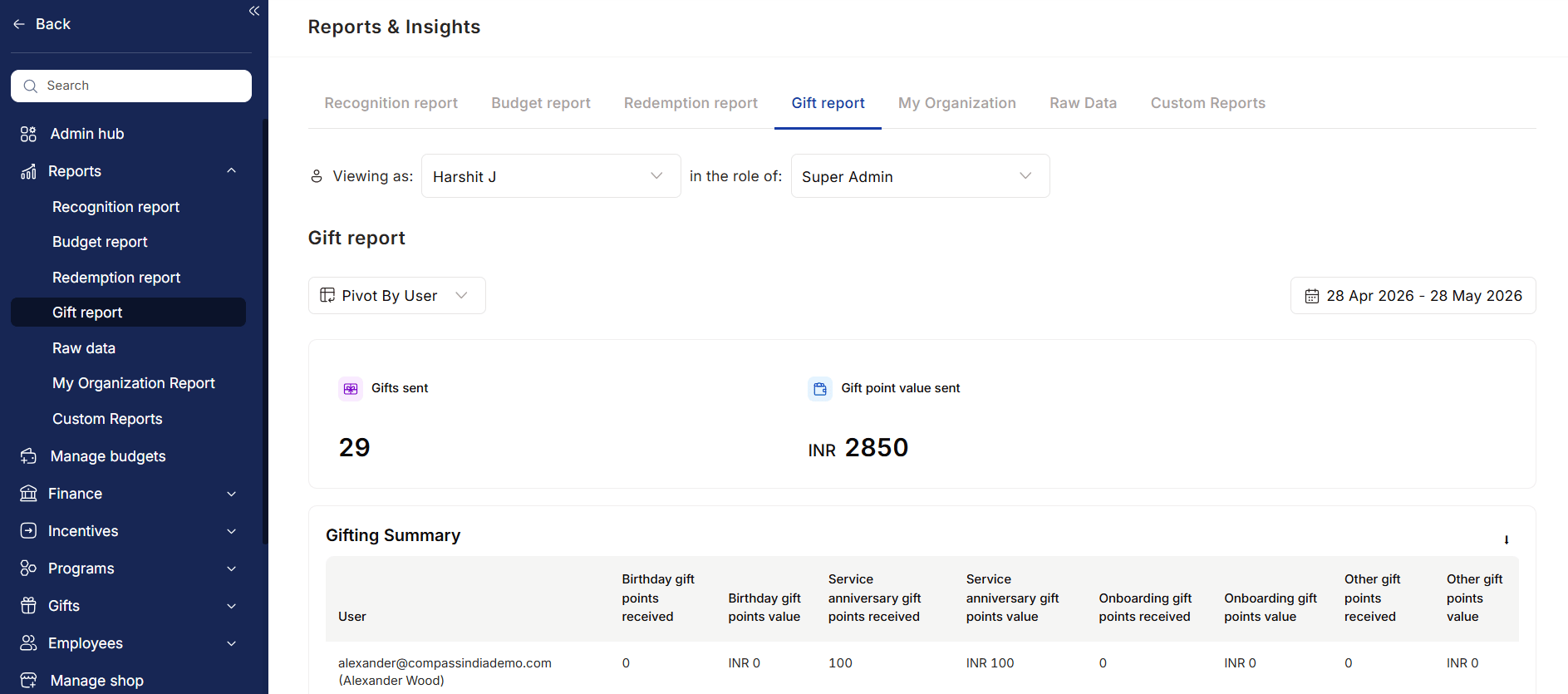Viewport: 1568px width, 694px height.
Task: Go Back using the Back link
Action: click(x=53, y=24)
